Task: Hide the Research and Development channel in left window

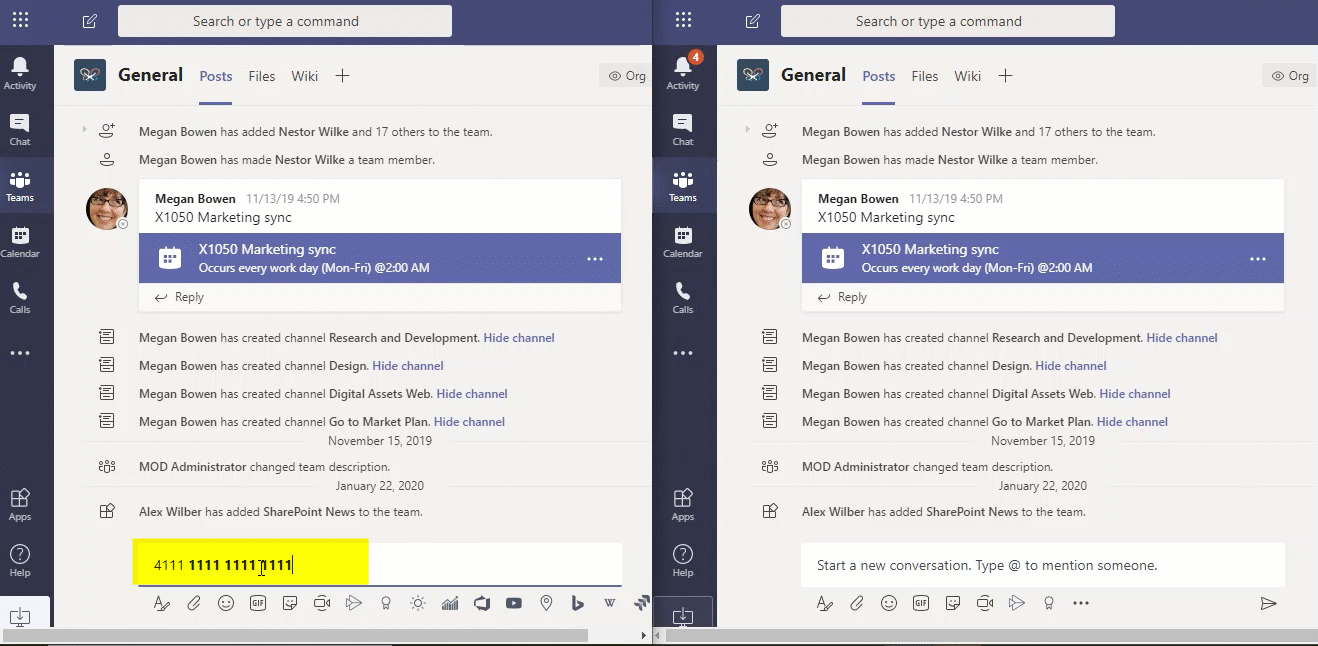Action: coord(518,338)
